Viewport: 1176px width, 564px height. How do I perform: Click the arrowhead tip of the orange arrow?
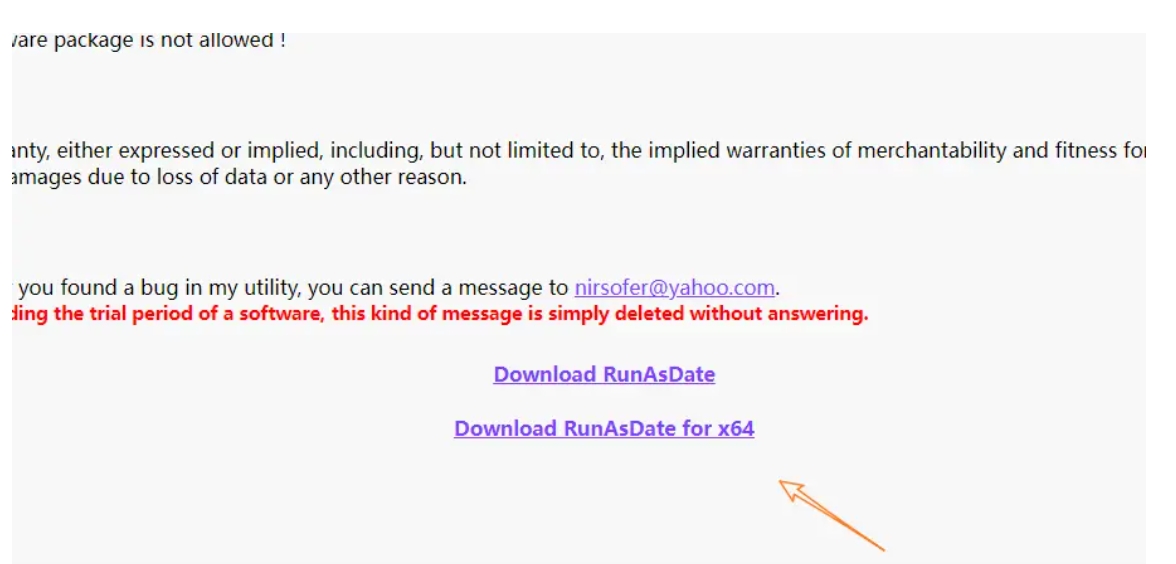(x=782, y=483)
